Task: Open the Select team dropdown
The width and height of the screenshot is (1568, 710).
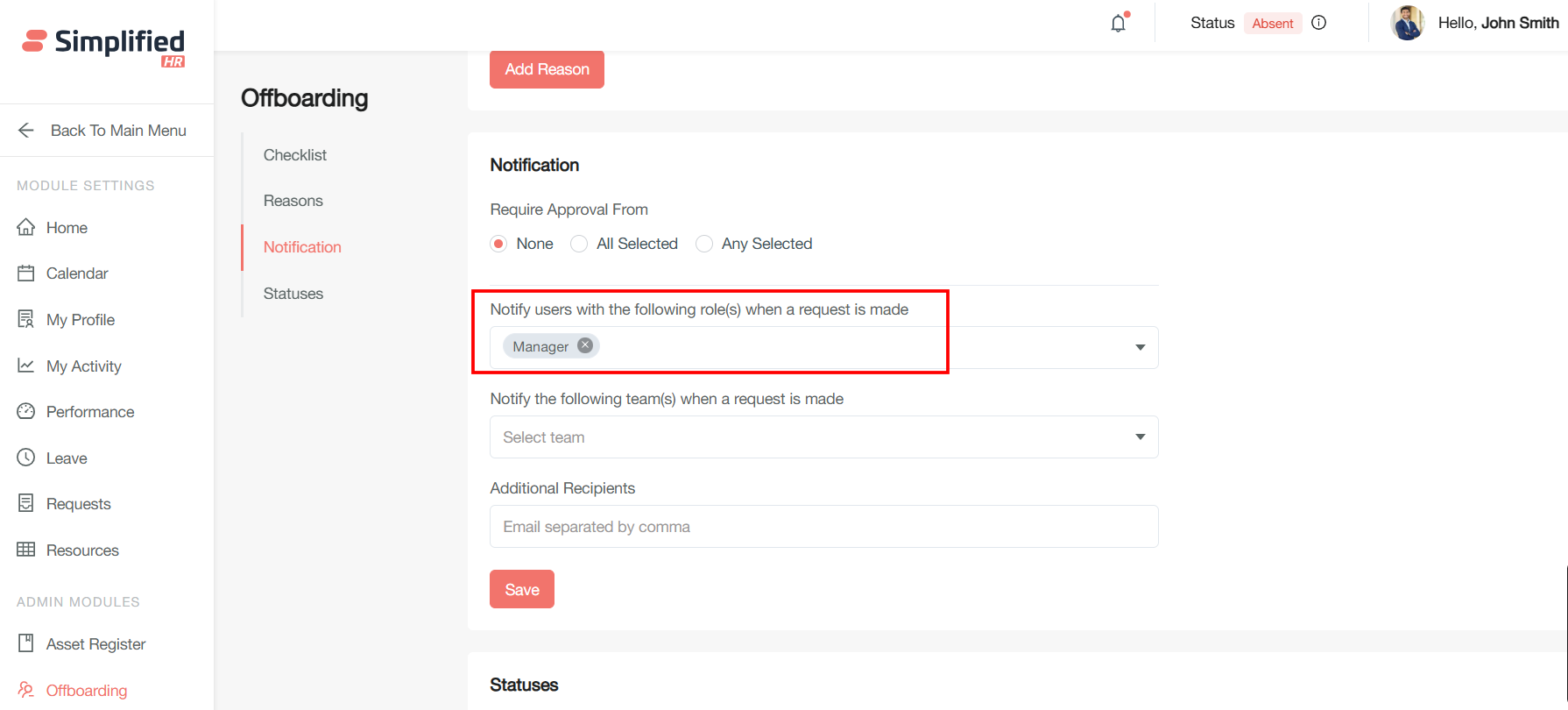Action: coord(823,437)
